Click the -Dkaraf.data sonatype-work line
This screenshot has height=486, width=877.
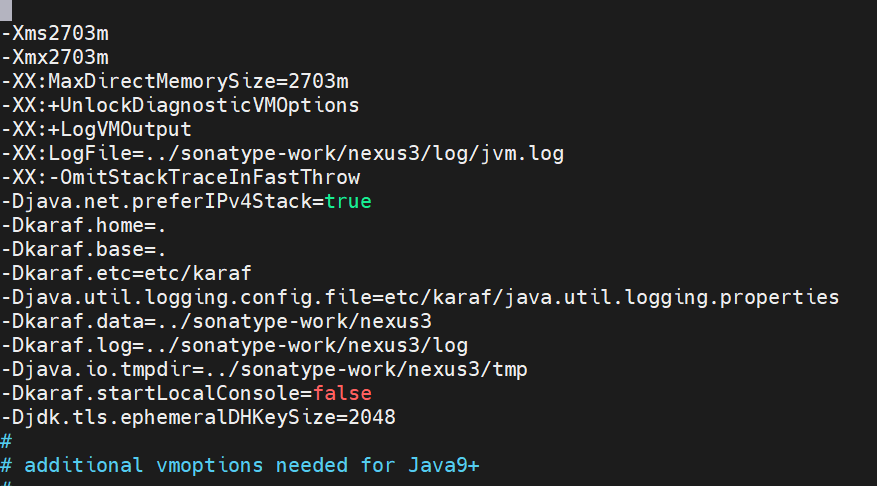click(216, 322)
